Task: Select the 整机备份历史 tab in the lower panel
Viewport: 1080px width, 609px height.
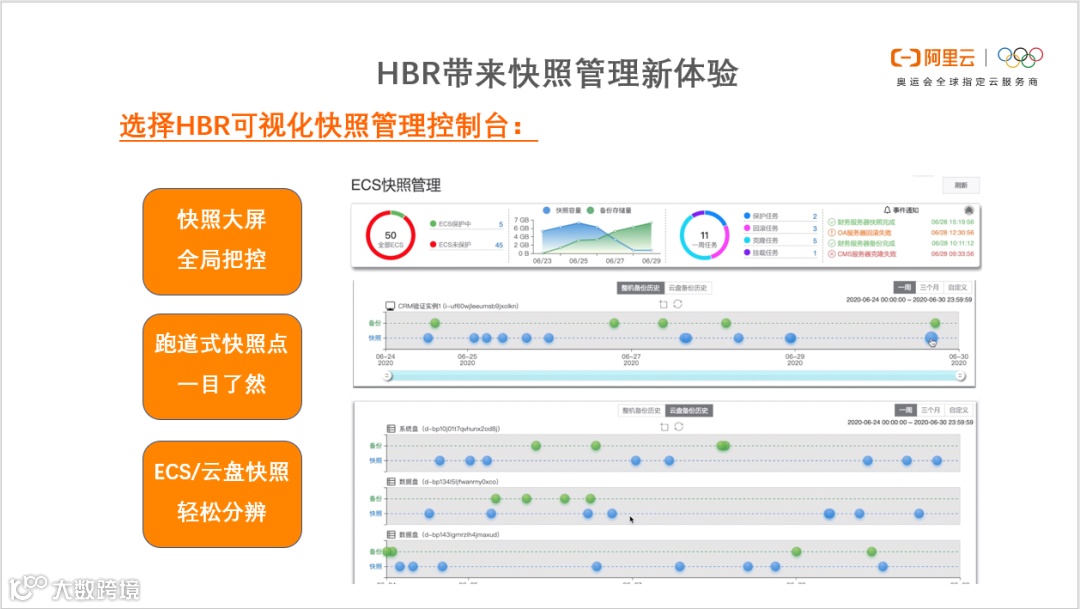Action: tap(641, 411)
